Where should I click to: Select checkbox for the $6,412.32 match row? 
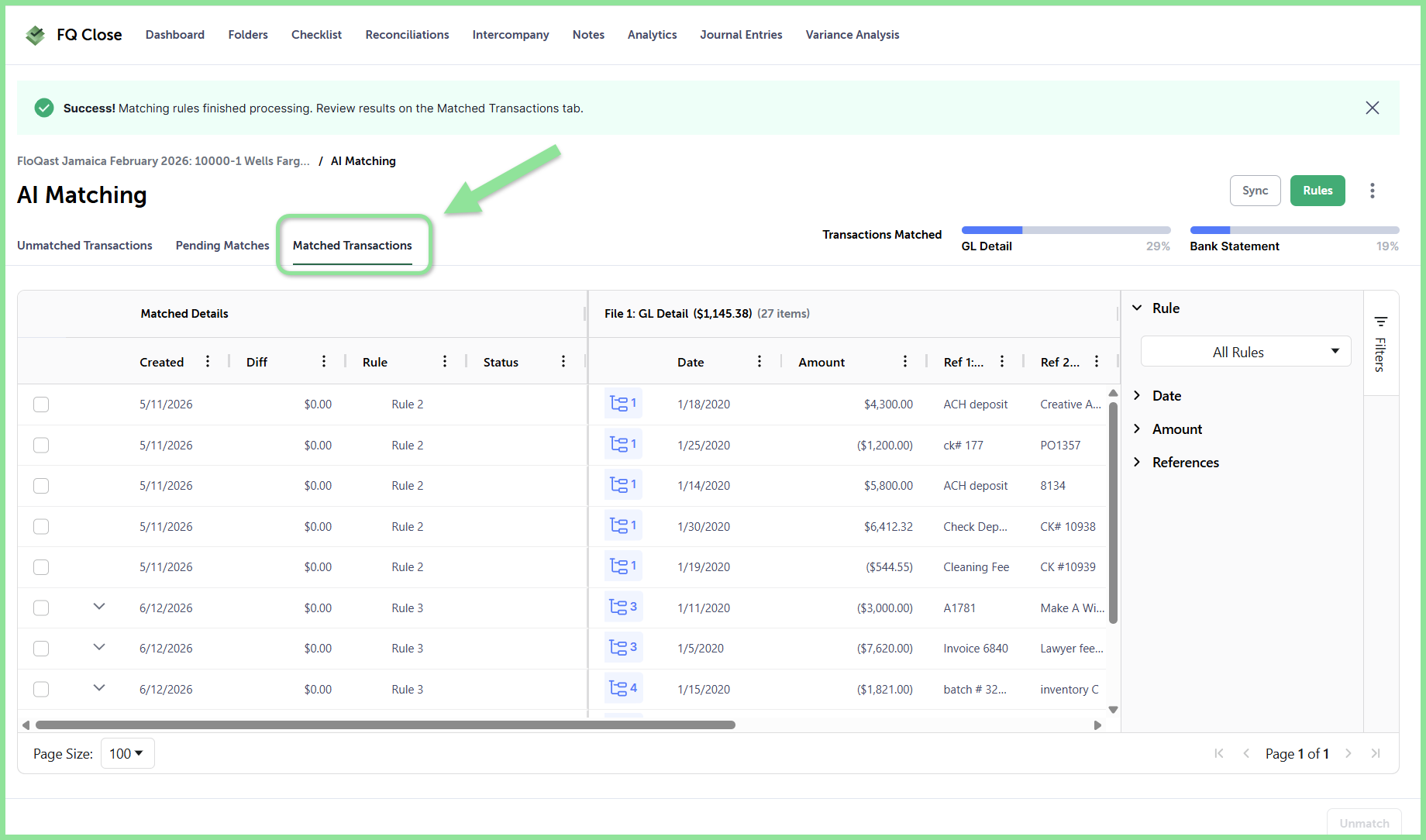point(41,526)
